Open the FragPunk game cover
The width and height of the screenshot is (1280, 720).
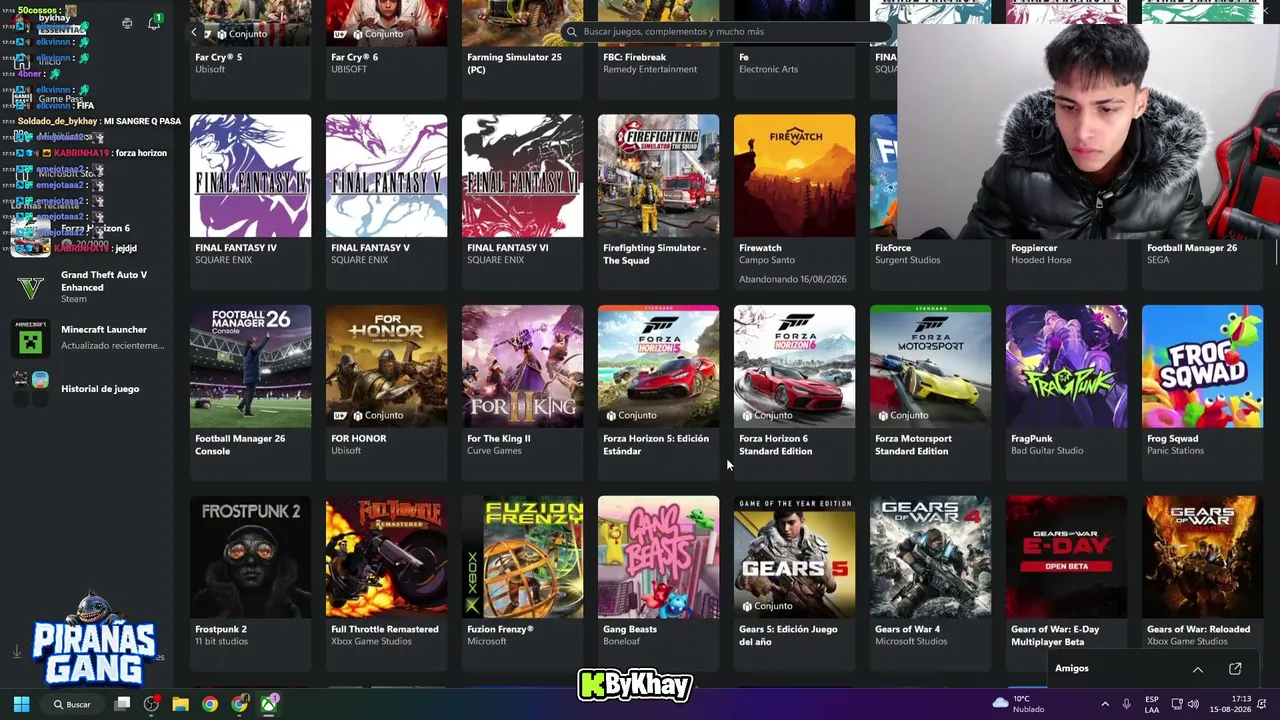point(1066,366)
